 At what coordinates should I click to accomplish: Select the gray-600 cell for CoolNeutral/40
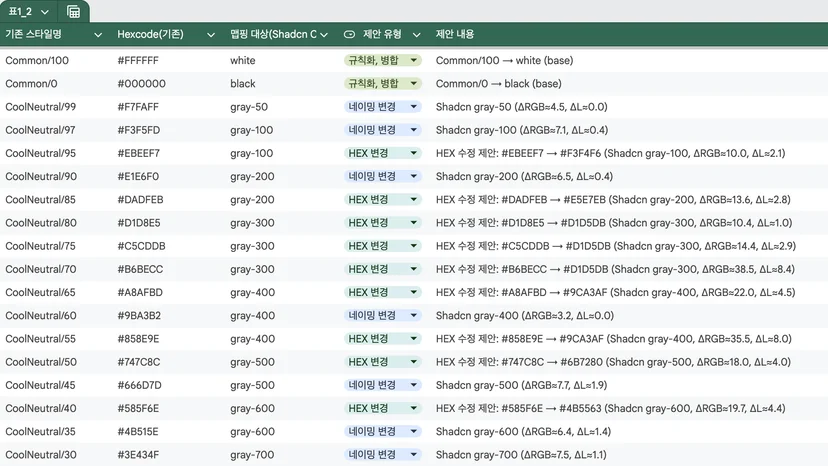(x=252, y=408)
